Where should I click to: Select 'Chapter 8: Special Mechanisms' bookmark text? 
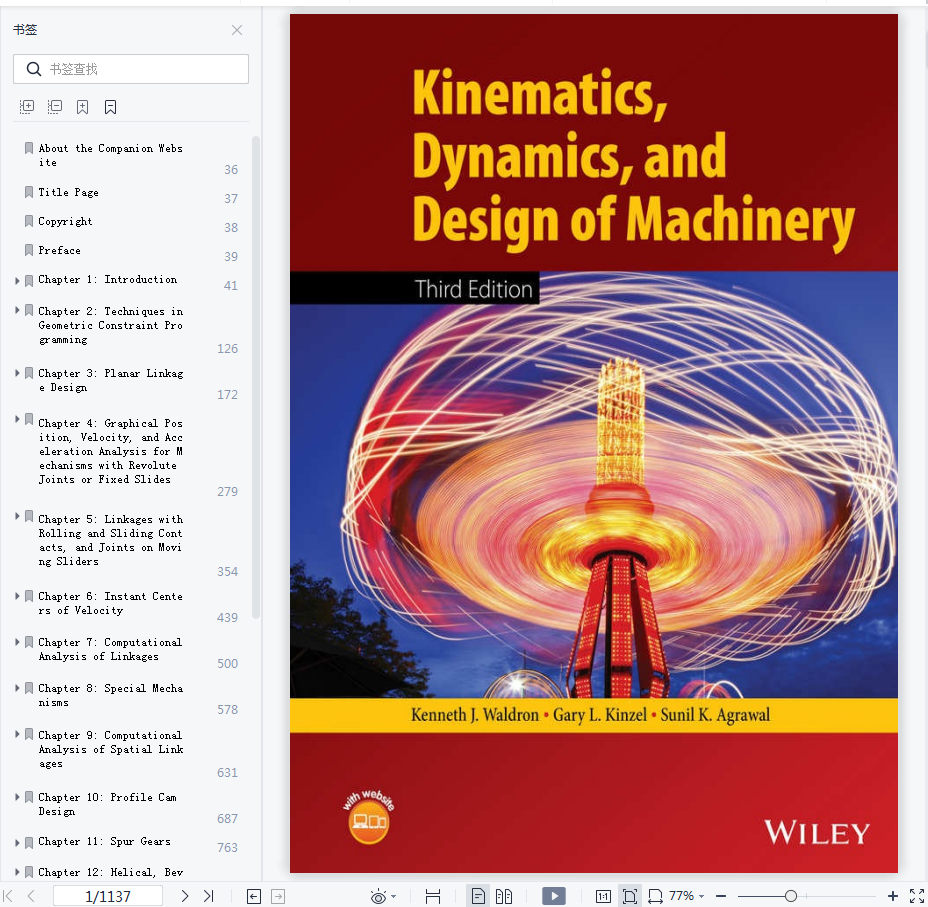click(111, 695)
